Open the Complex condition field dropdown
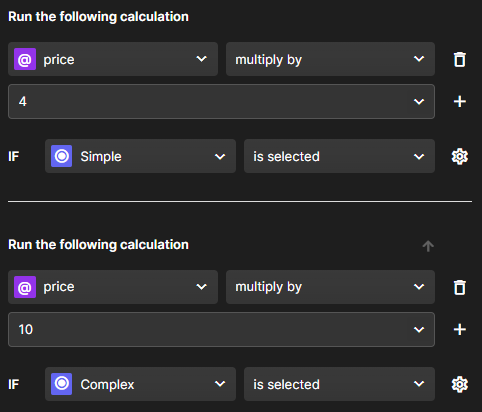 coord(140,384)
